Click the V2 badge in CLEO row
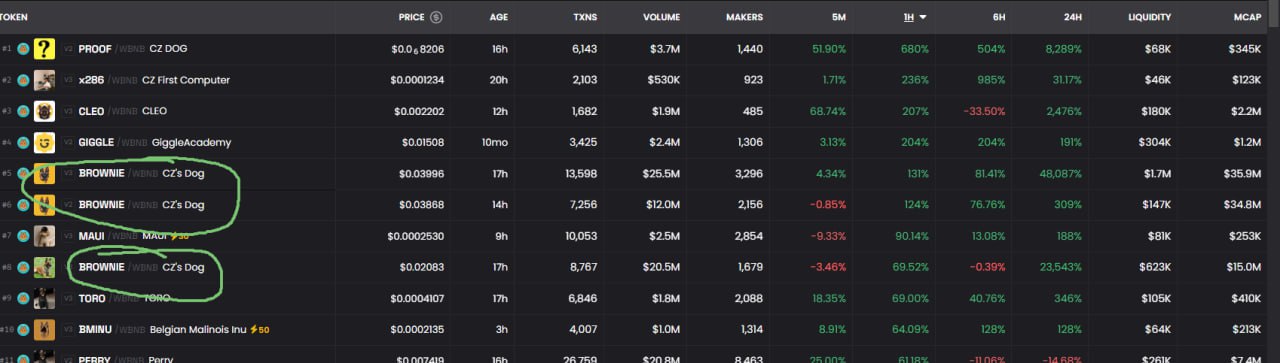This screenshot has height=363, width=1280. [68, 111]
